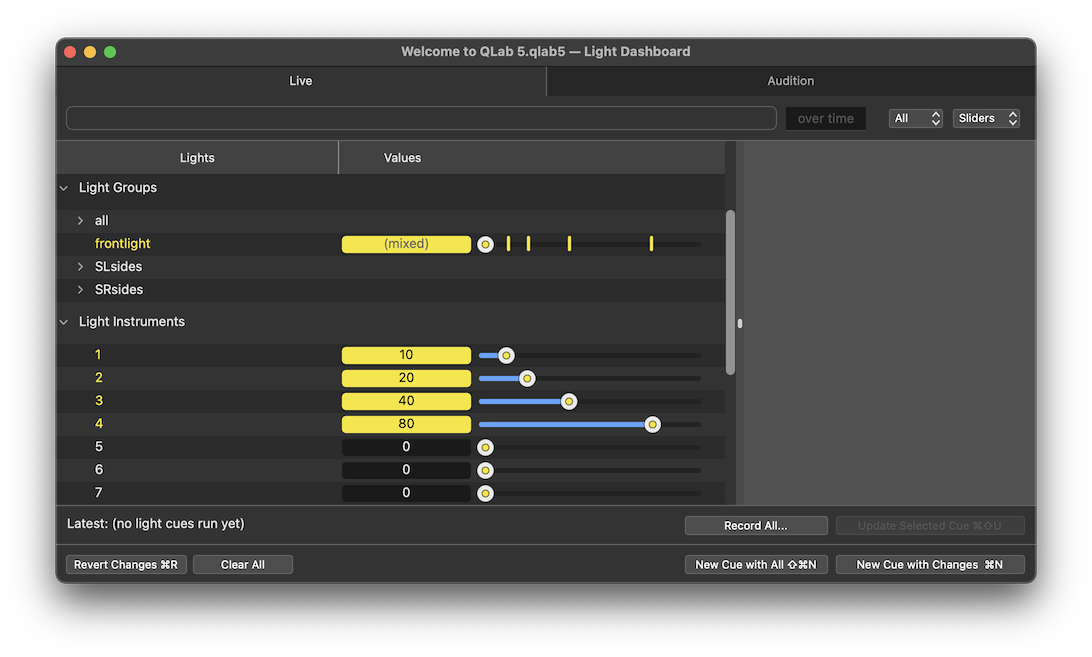Switch to the Audition tab
The width and height of the screenshot is (1092, 657).
point(790,81)
